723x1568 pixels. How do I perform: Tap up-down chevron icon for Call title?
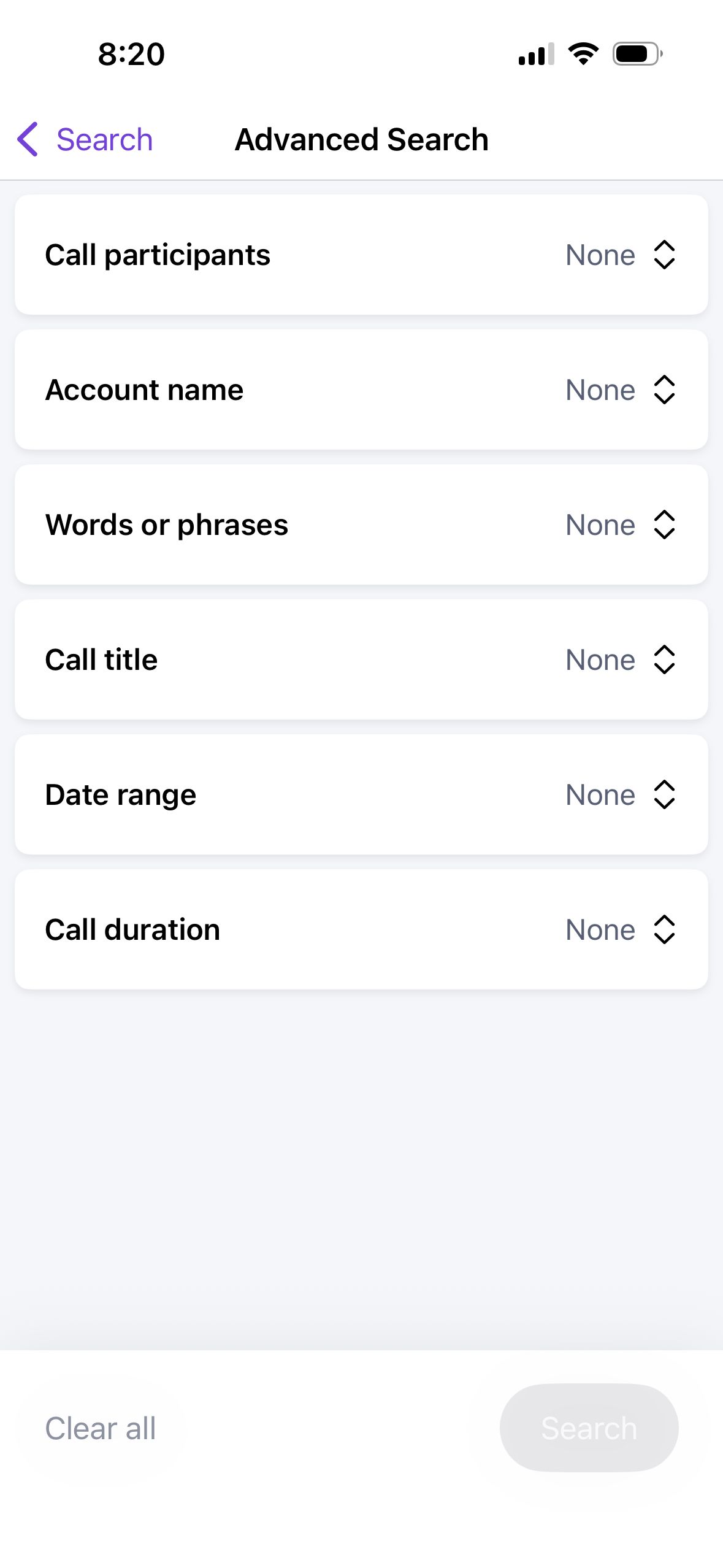click(x=664, y=659)
